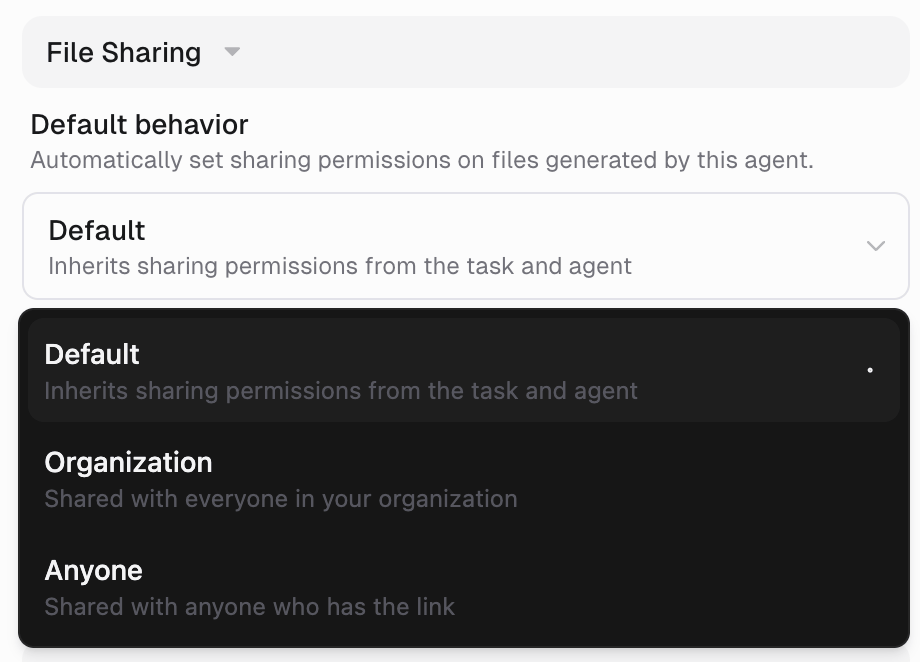
Task: Choose the Organization sharing option
Action: tap(464, 479)
